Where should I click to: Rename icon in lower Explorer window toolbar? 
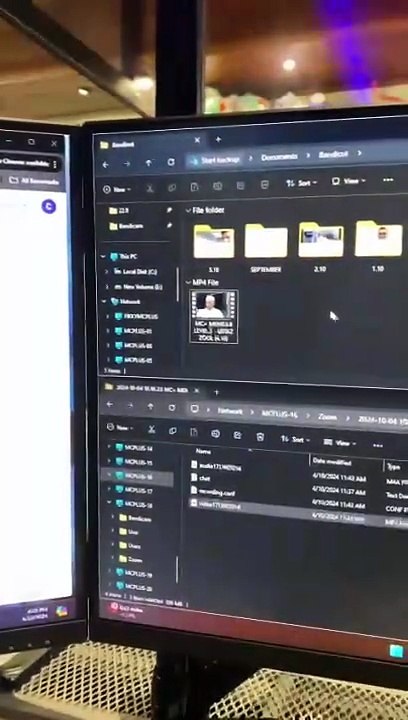216,434
